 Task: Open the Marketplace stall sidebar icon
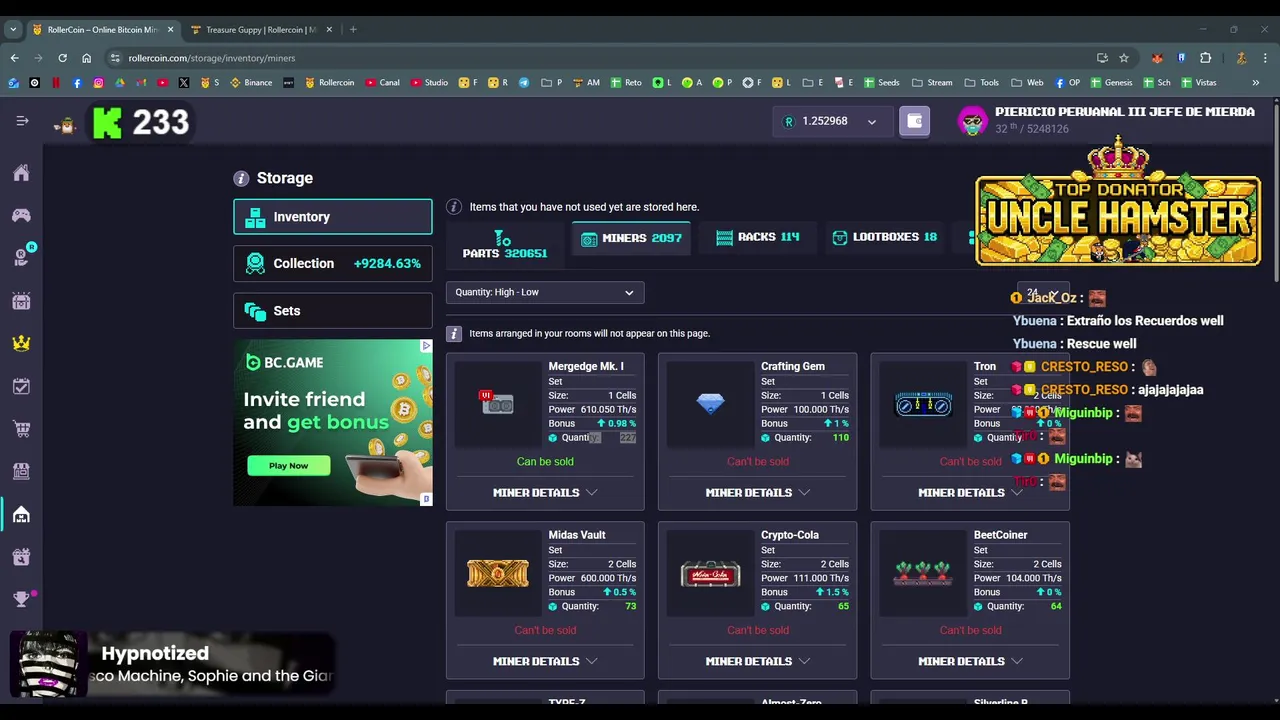coord(21,471)
